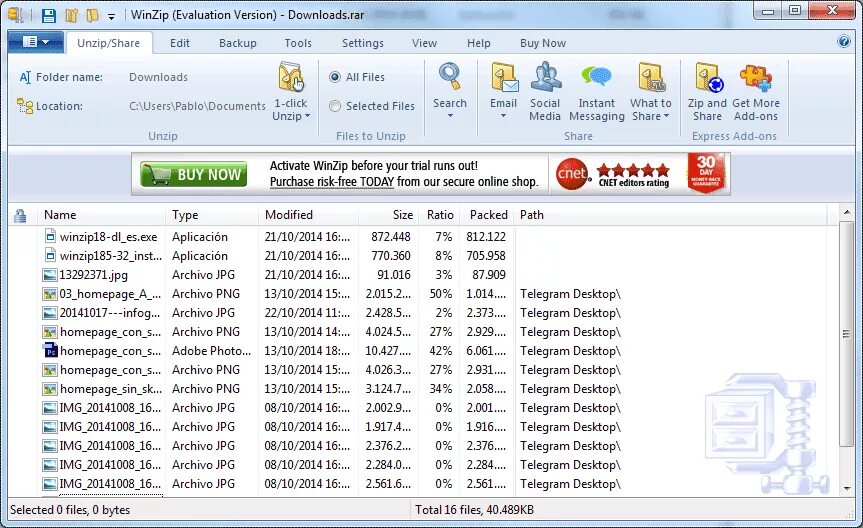863x528 pixels.
Task: Click the WinZip Help question mark icon
Action: [x=844, y=41]
